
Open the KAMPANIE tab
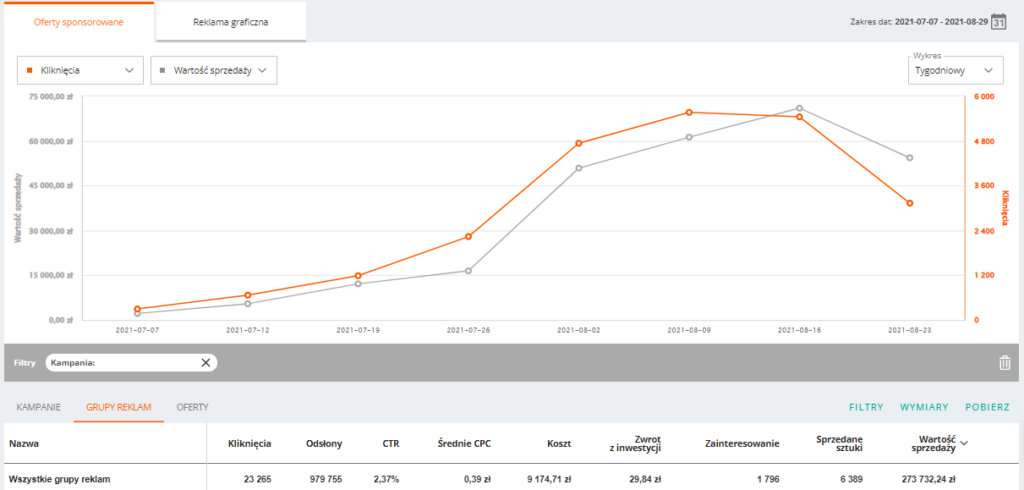(x=39, y=407)
